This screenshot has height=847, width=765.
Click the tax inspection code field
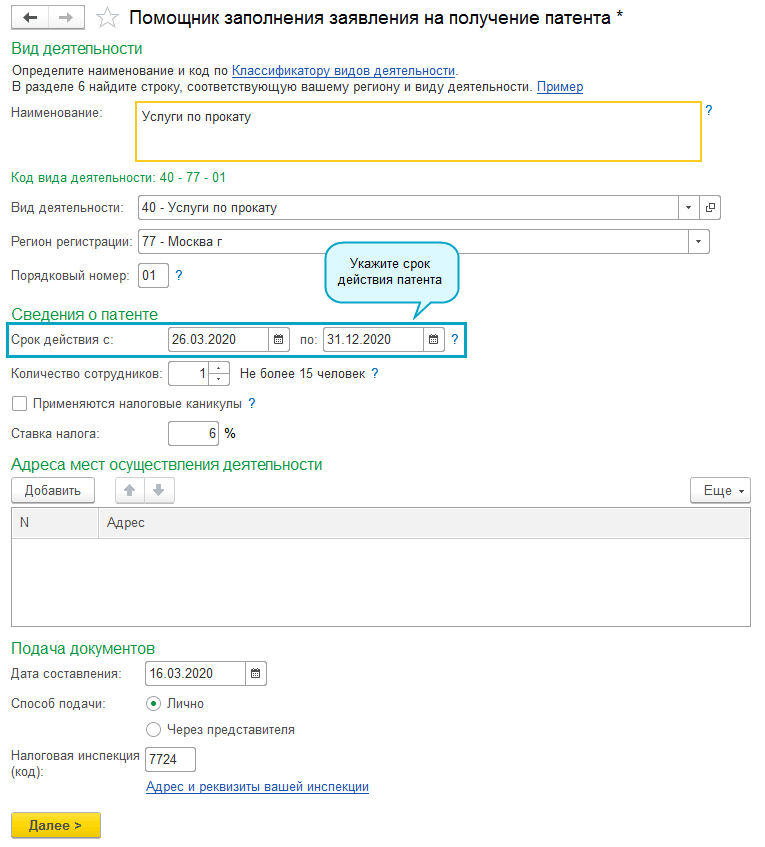pyautogui.click(x=170, y=759)
